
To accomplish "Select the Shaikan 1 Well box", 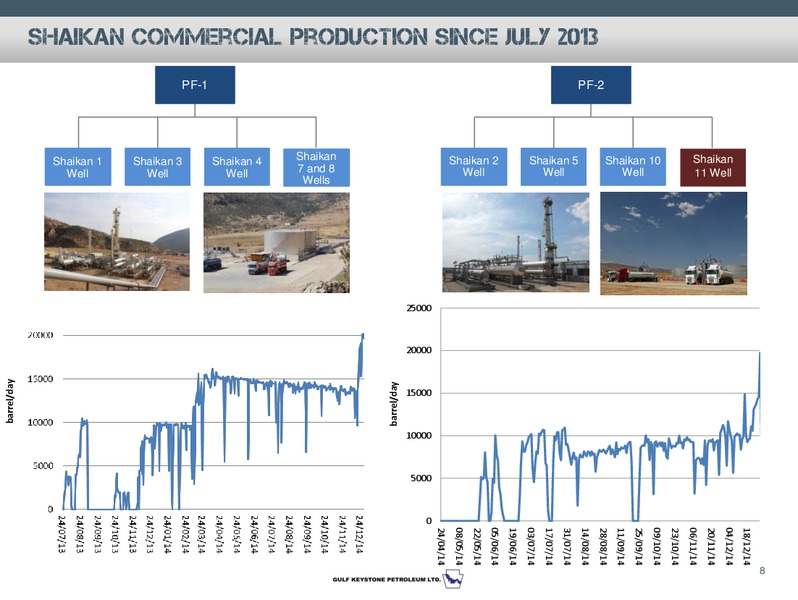I will pyautogui.click(x=78, y=167).
